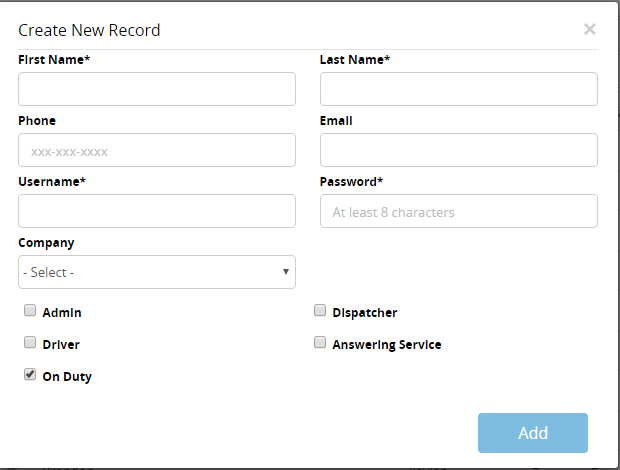Close the Create New Record dialog

click(590, 29)
